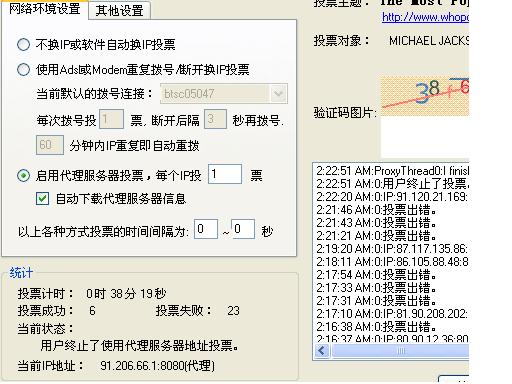Select 不换IP或软件自动换IP投票 radio option
512x384 pixels.
(x=23, y=44)
